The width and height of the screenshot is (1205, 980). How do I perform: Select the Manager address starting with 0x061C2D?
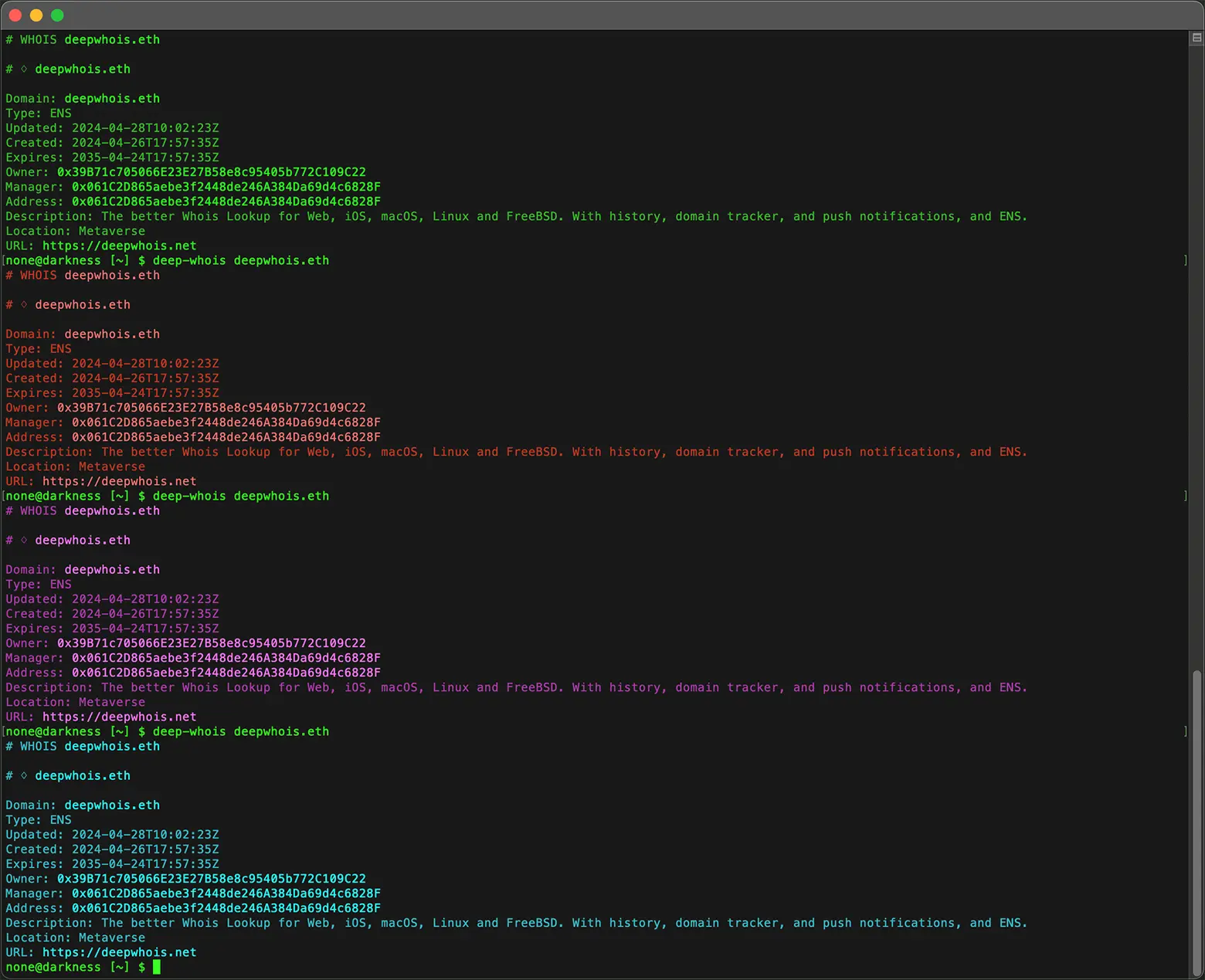[x=225, y=186]
